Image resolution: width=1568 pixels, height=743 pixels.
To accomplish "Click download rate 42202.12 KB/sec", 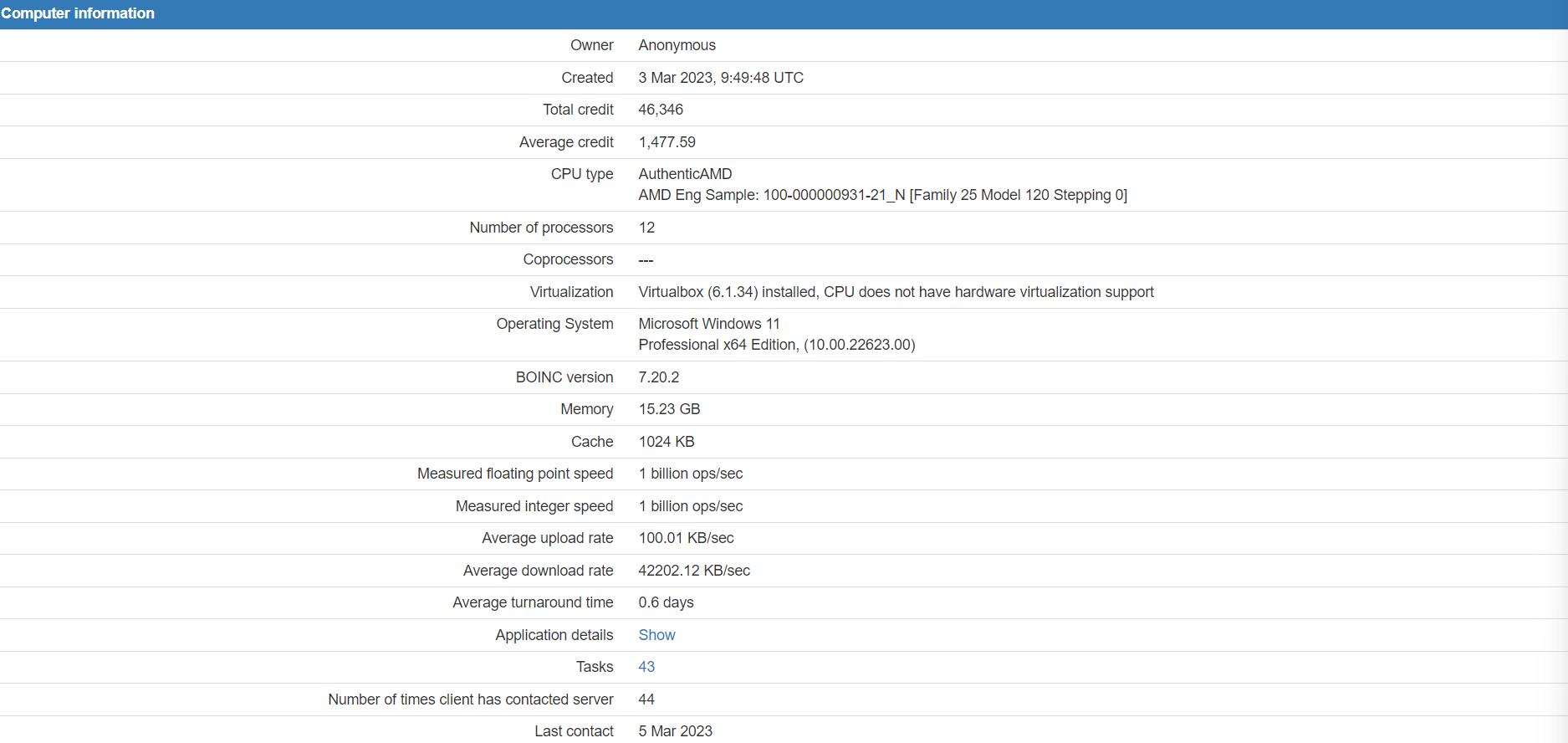I will (x=694, y=571).
